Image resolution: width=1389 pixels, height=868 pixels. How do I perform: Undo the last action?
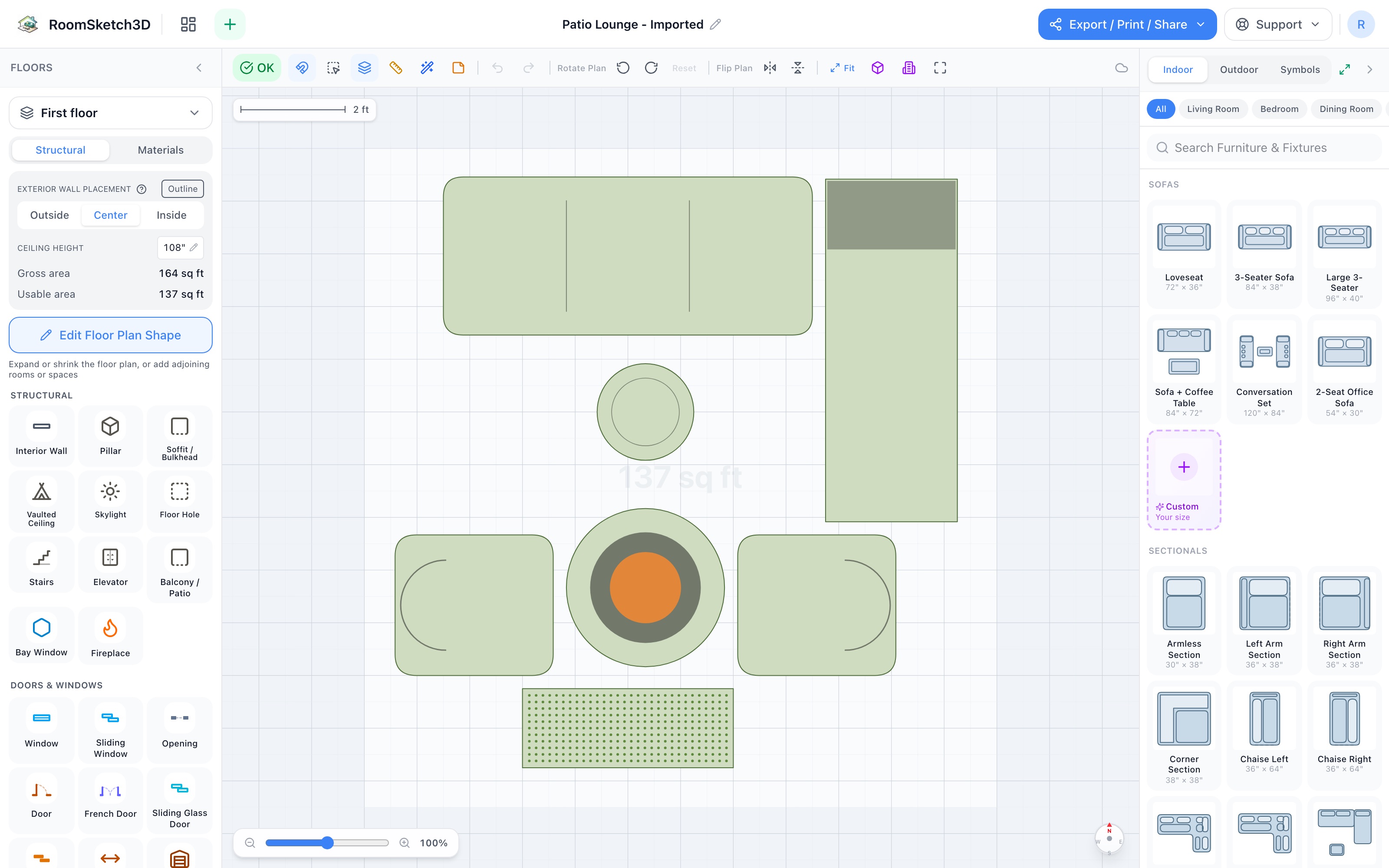tap(497, 68)
